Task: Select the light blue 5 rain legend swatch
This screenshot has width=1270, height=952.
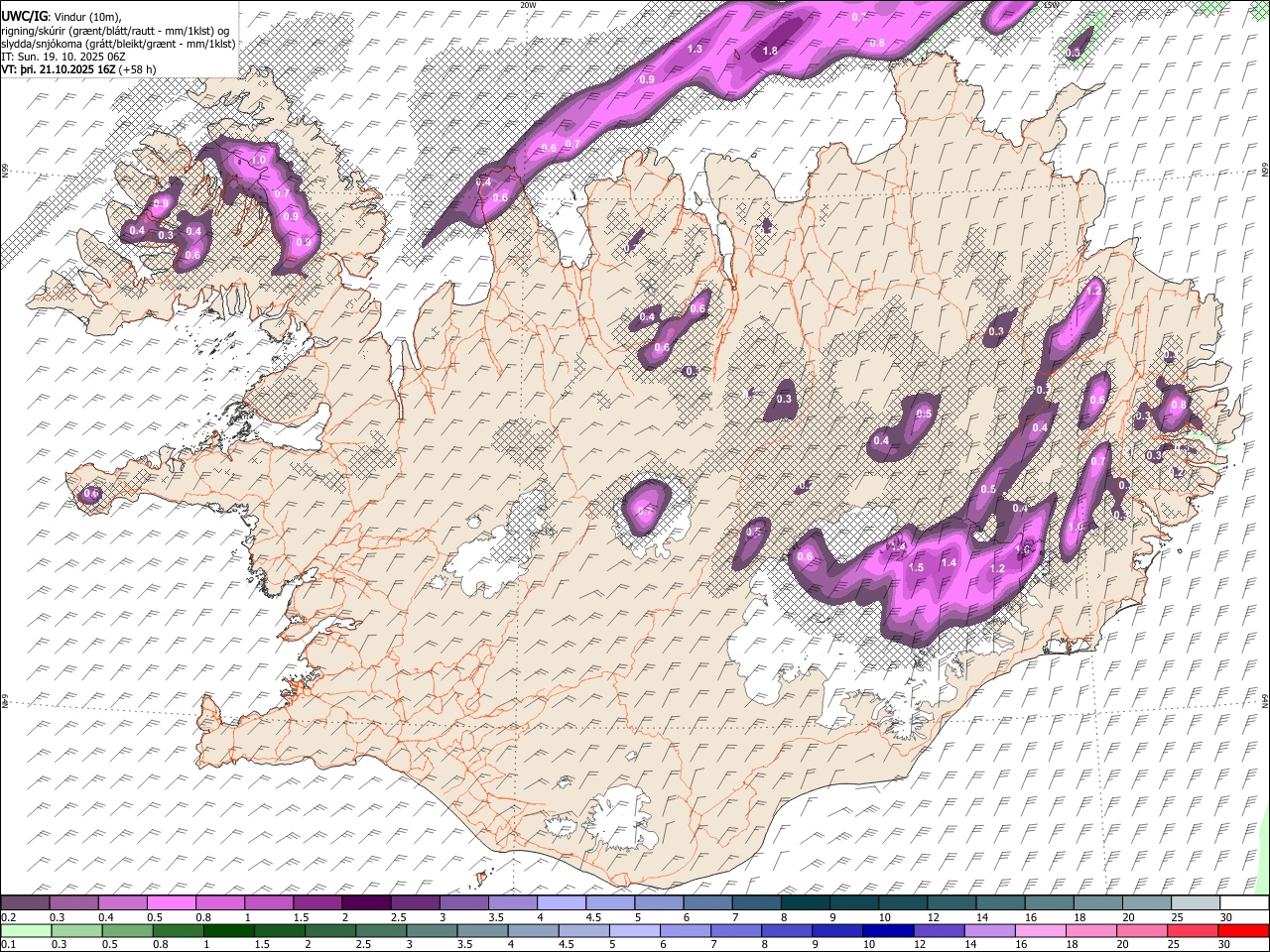Action: (x=634, y=930)
